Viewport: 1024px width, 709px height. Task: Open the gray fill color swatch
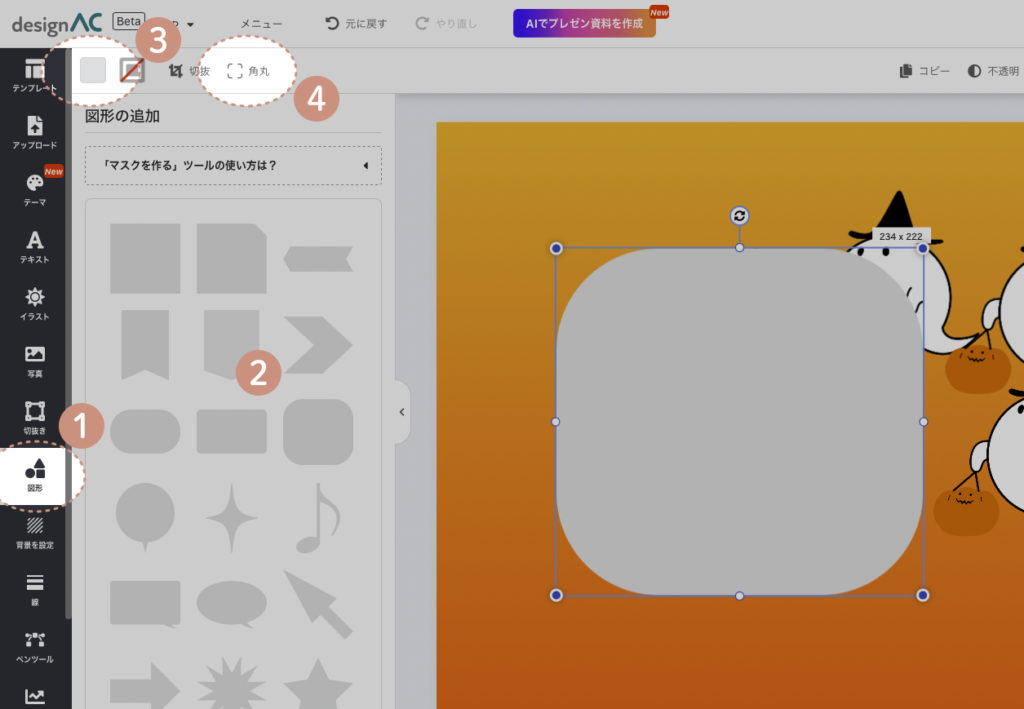click(x=93, y=71)
